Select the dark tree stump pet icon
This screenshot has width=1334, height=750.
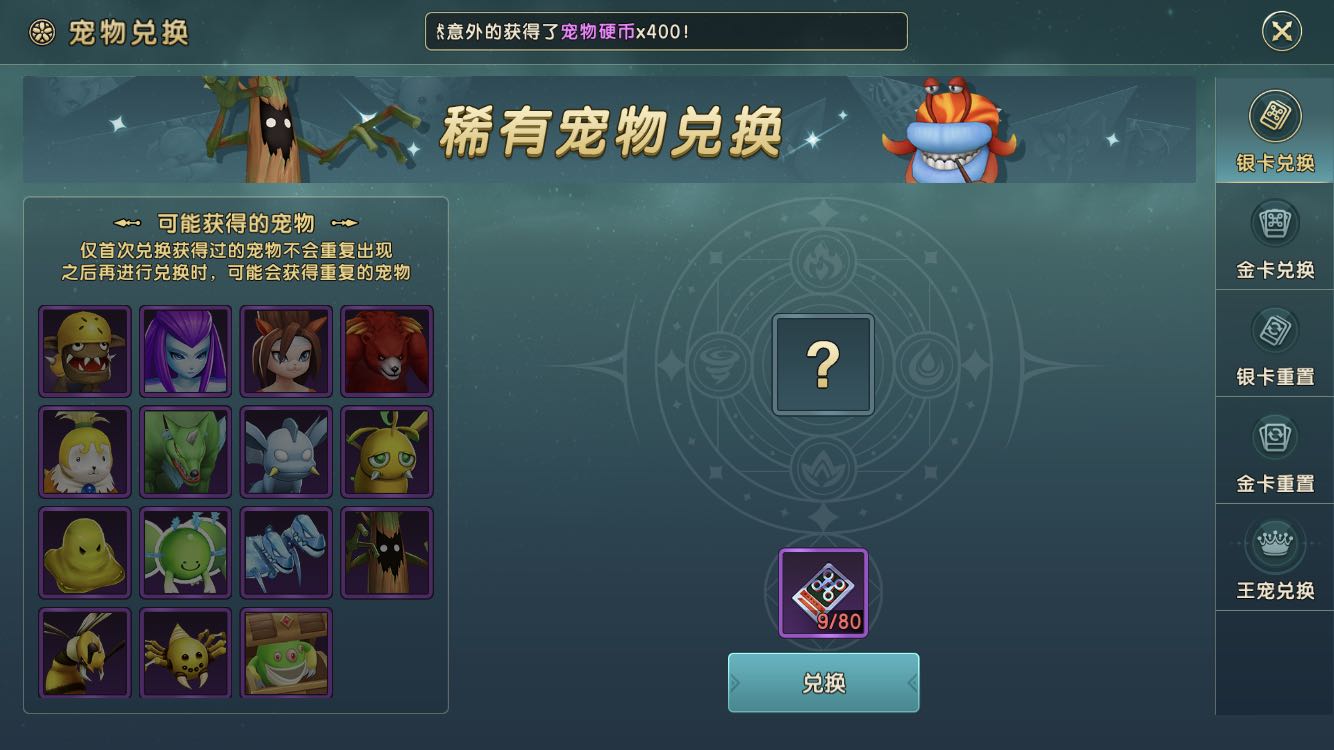pyautogui.click(x=387, y=553)
